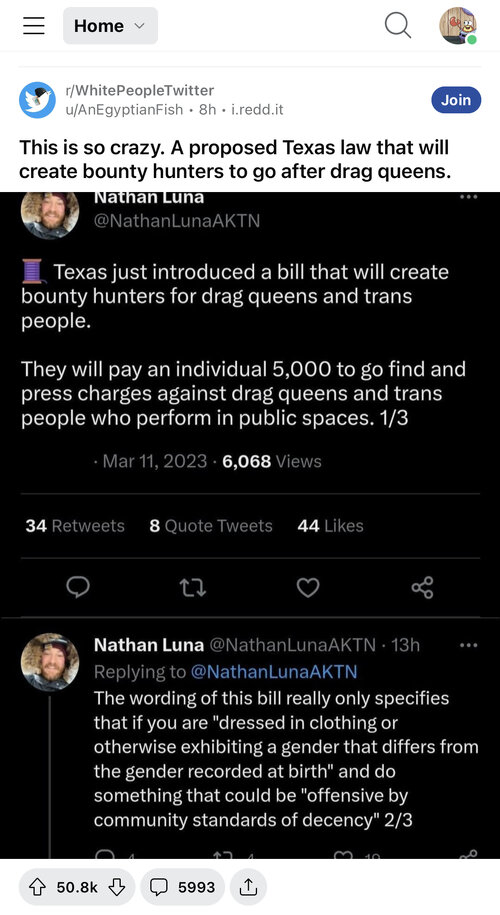Open u/AnEgyptianFish user profile
Image resolution: width=500 pixels, height=915 pixels.
pyautogui.click(x=124, y=109)
